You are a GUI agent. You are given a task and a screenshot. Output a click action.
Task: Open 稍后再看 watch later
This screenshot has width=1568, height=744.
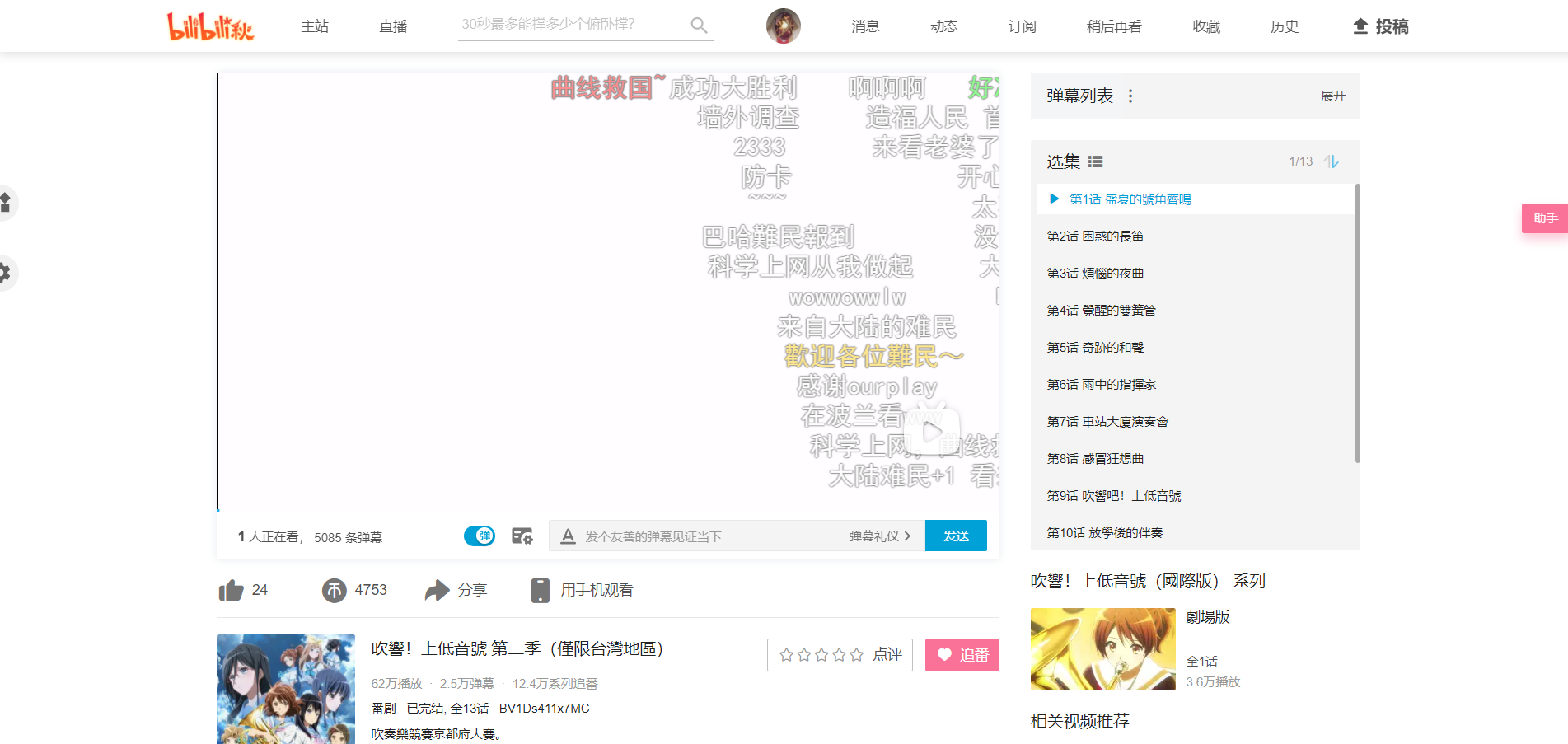1114,26
